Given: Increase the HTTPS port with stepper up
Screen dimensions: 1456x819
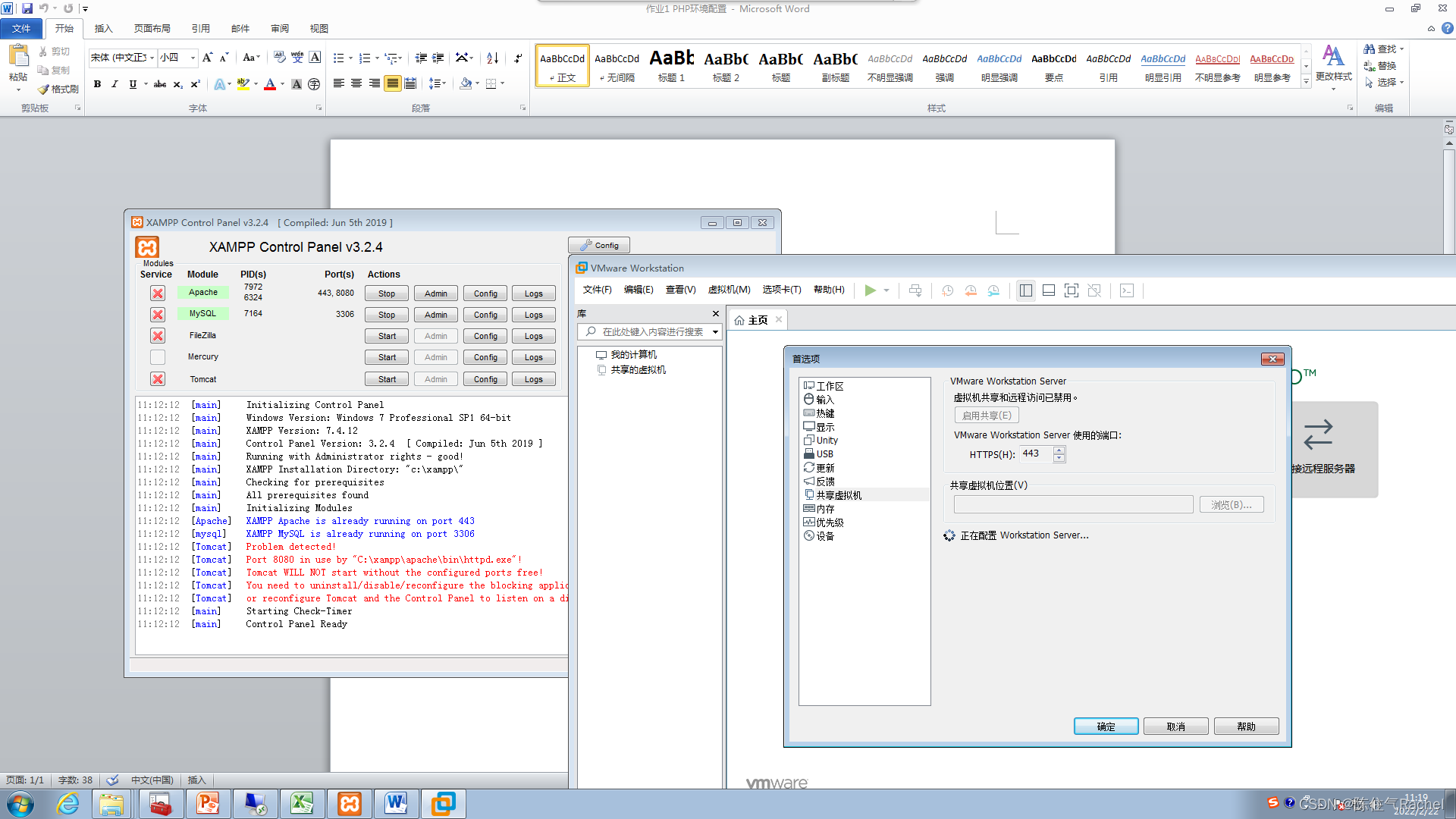Looking at the screenshot, I should 1059,450.
